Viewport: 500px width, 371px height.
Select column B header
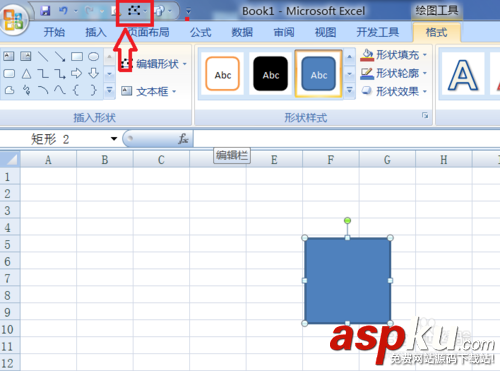pos(105,159)
